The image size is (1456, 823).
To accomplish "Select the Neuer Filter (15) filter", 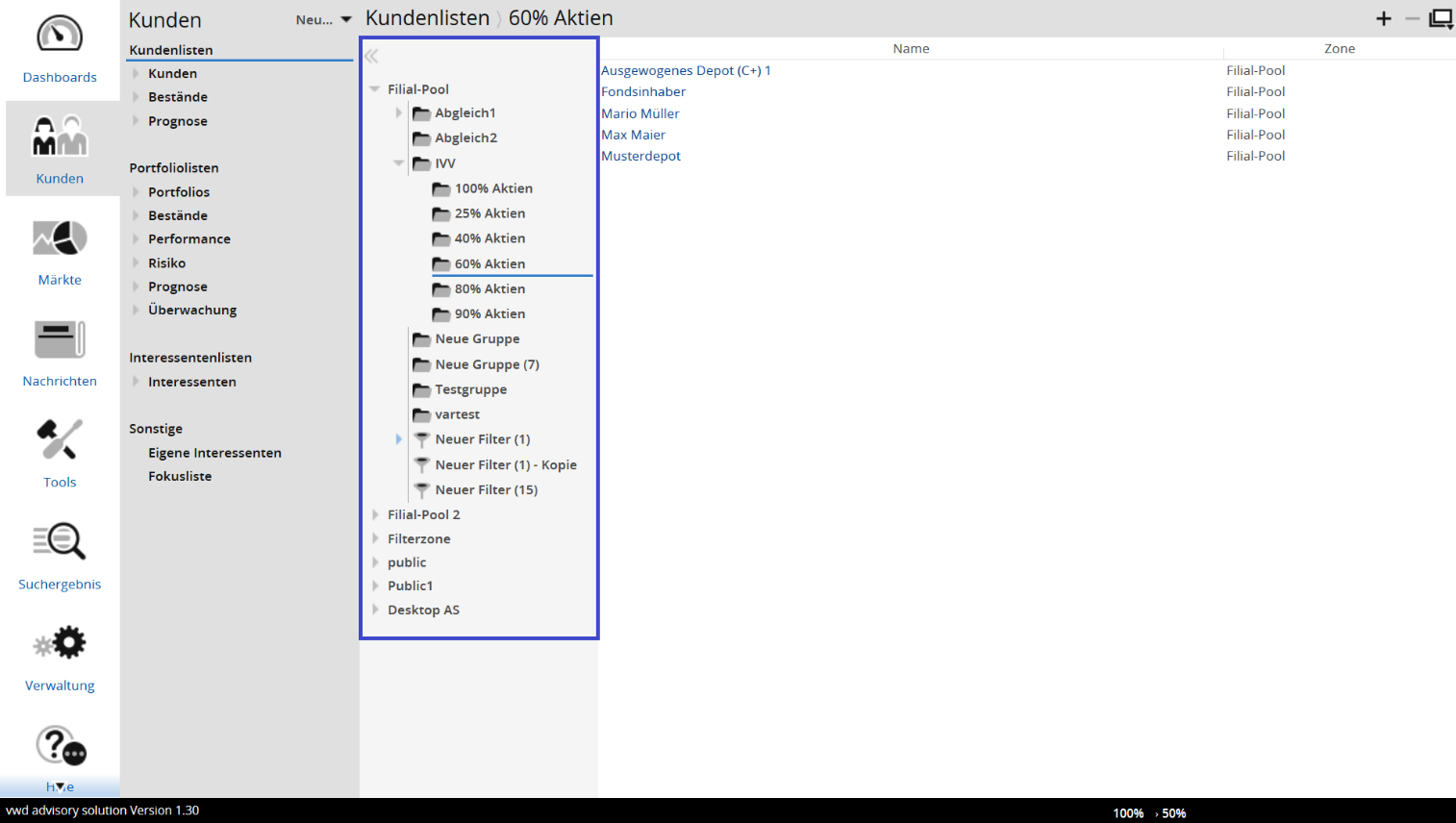I will [486, 489].
